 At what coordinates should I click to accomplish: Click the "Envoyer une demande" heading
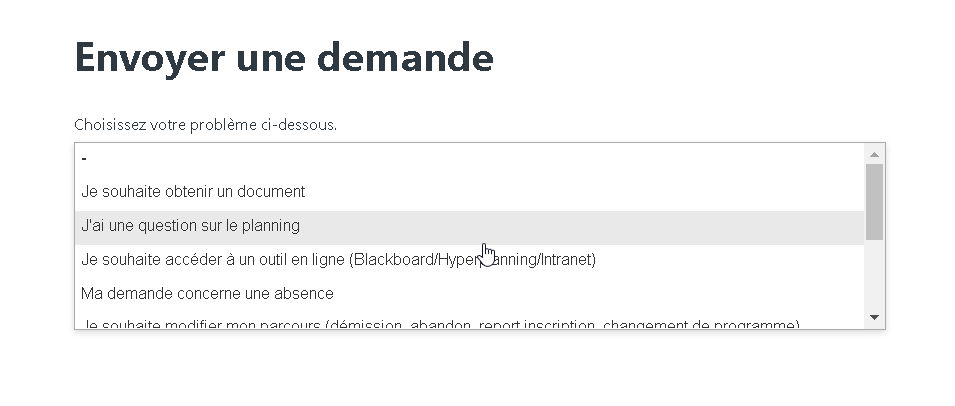[x=284, y=58]
